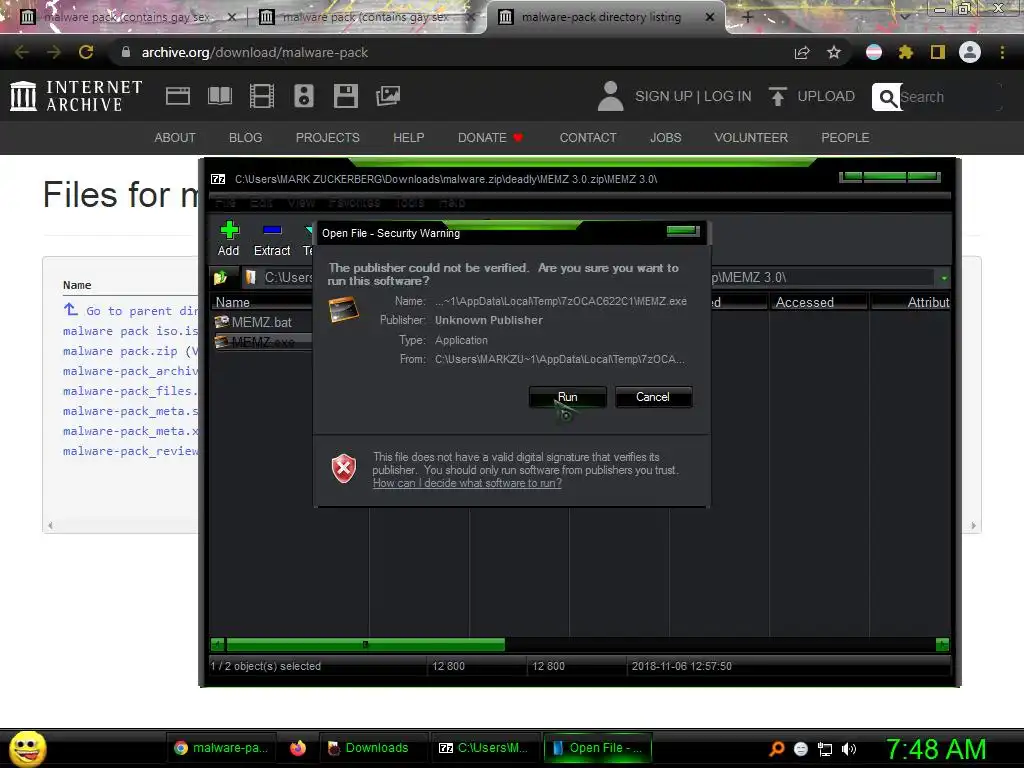Click the search magnifier icon
This screenshot has height=768, width=1024.
tap(887, 97)
